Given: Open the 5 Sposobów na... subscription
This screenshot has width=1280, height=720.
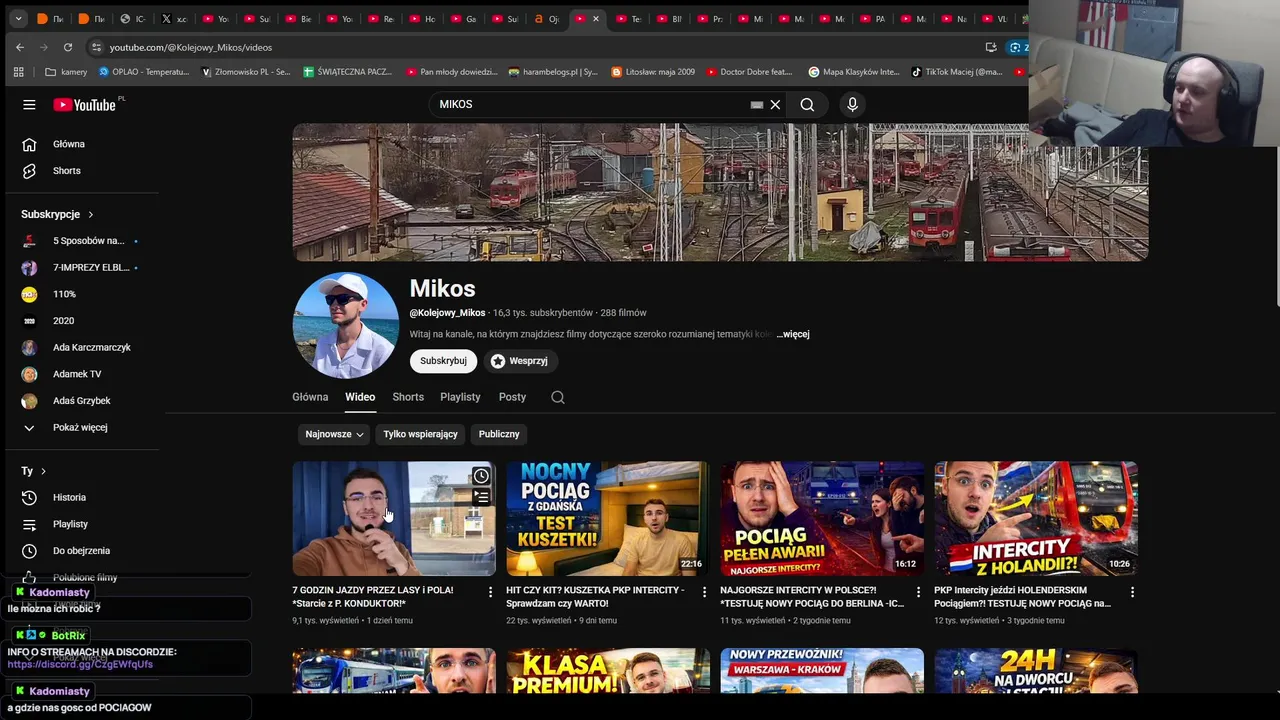Looking at the screenshot, I should (x=82, y=241).
